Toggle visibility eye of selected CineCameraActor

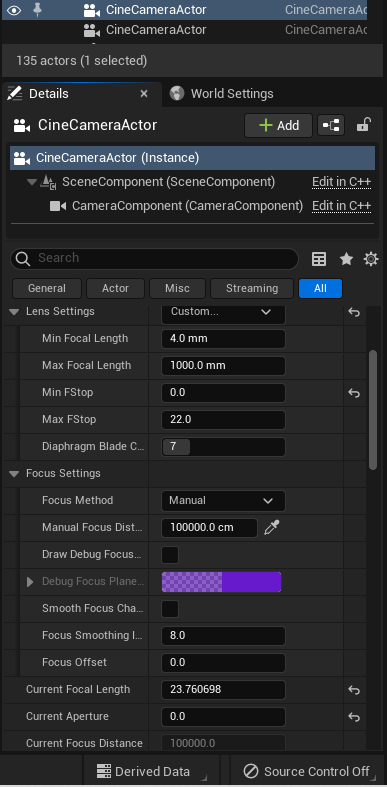pos(14,10)
